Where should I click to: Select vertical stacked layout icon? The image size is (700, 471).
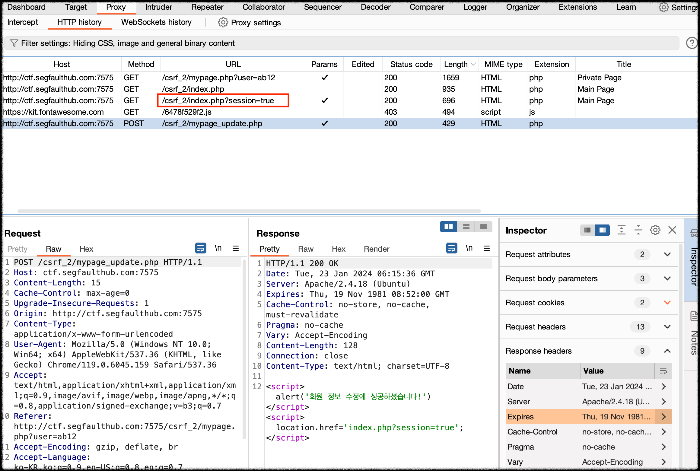point(466,227)
